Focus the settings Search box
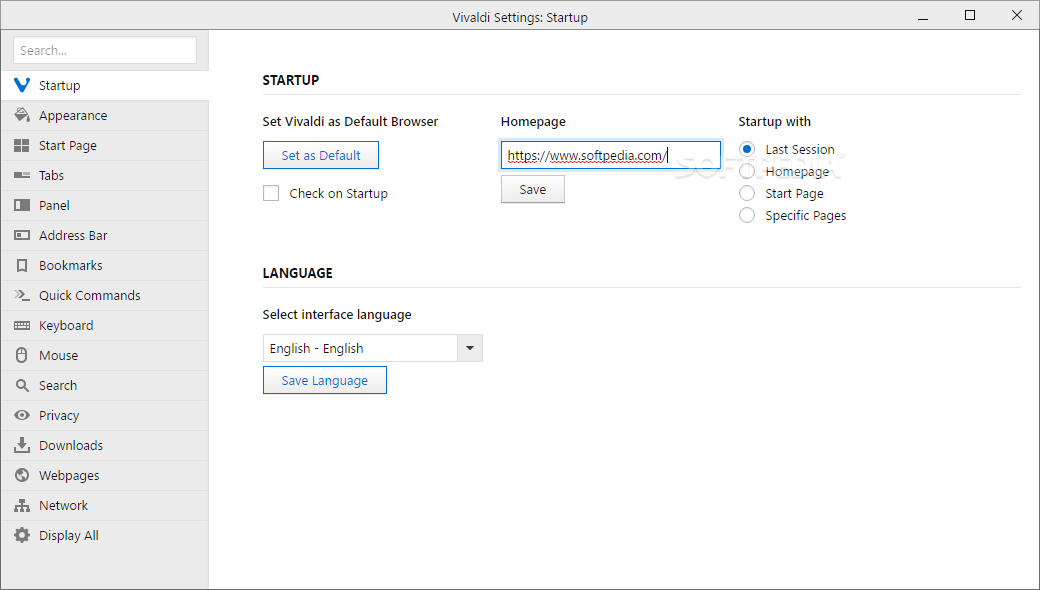The height and width of the screenshot is (590, 1040). click(105, 50)
